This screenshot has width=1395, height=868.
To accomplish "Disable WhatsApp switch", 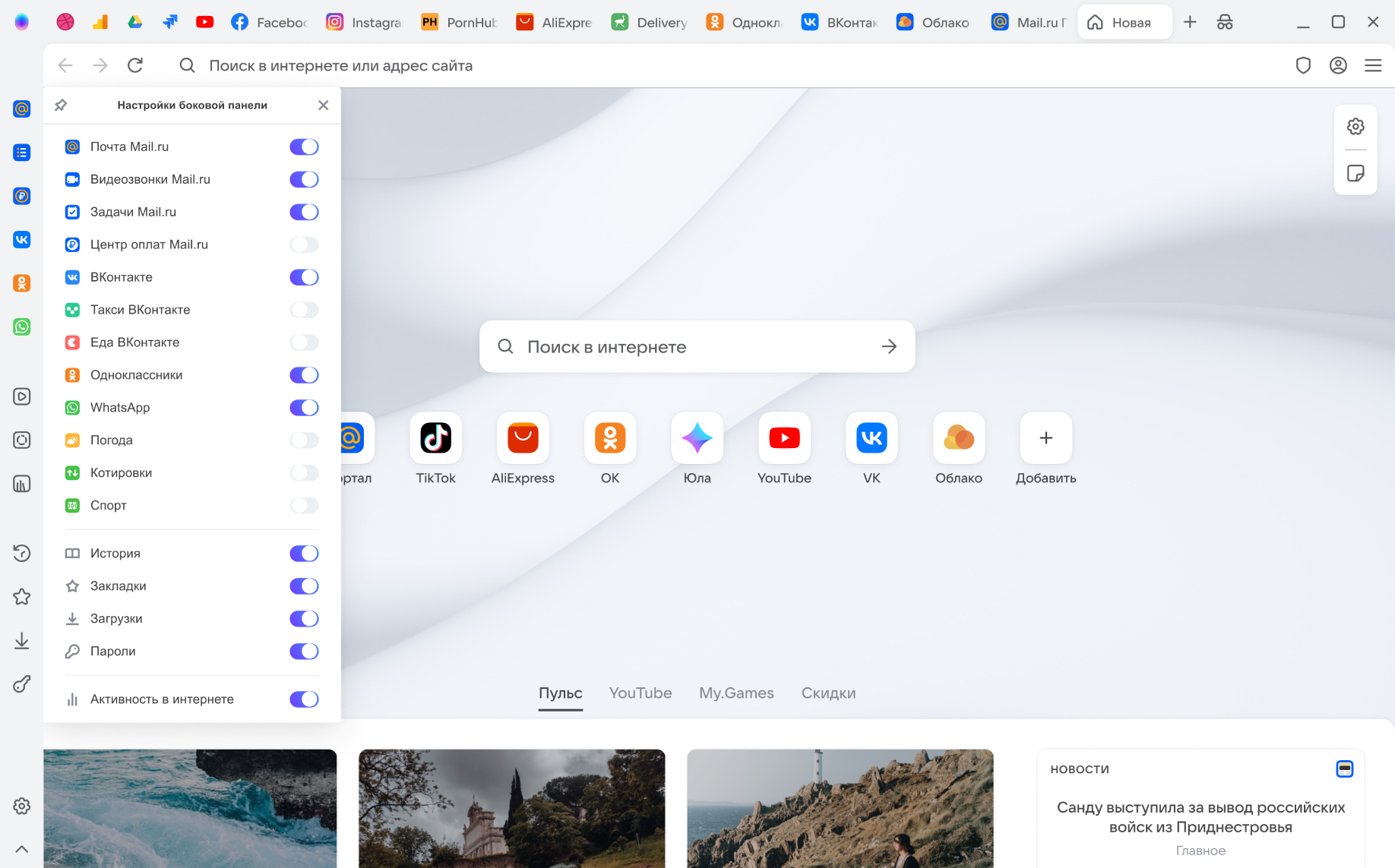I will (304, 408).
